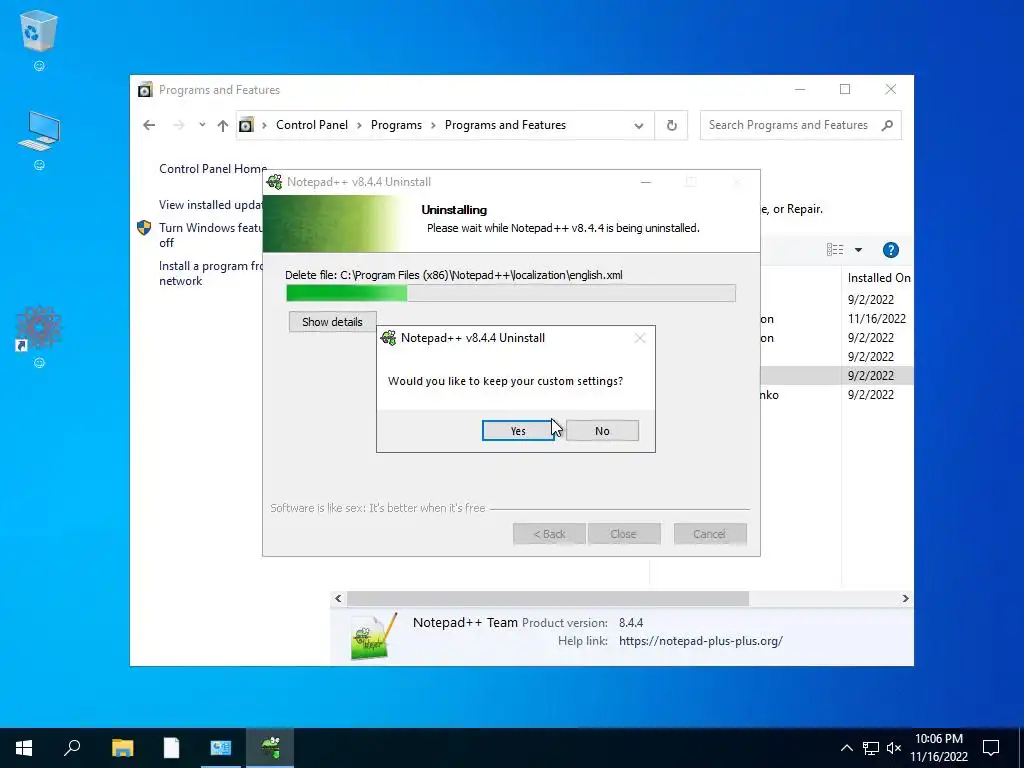Expand the view options dropdown arrow
This screenshot has width=1024, height=768.
[x=858, y=249]
